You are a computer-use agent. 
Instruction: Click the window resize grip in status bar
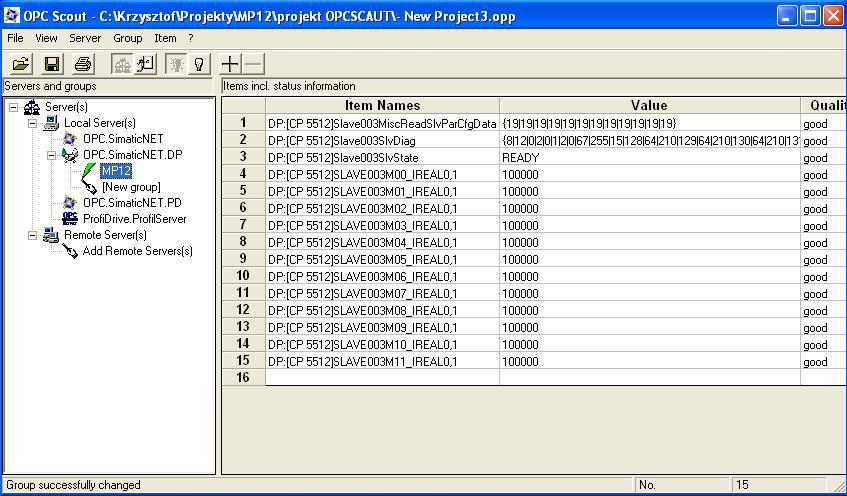click(839, 486)
